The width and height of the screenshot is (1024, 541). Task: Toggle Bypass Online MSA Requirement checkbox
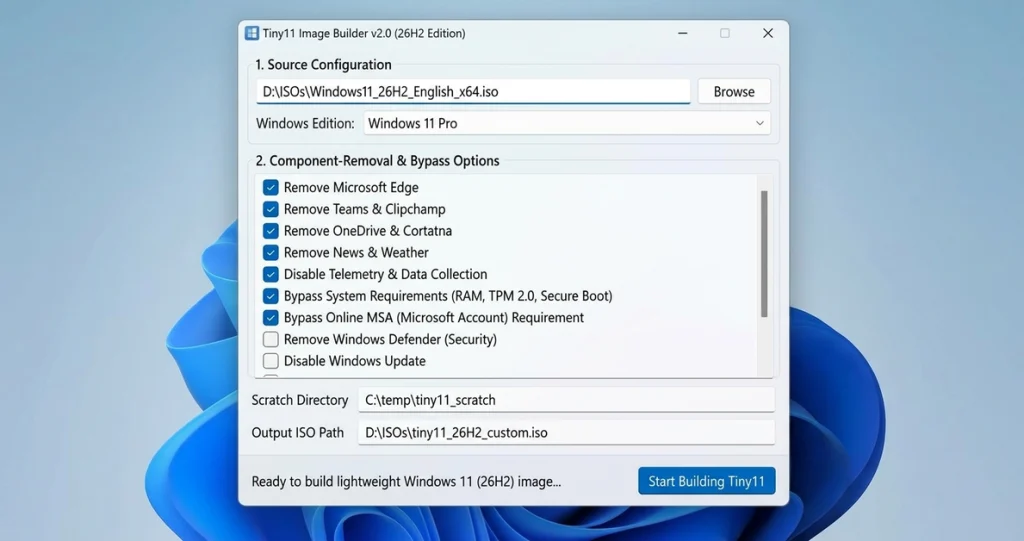tap(270, 318)
